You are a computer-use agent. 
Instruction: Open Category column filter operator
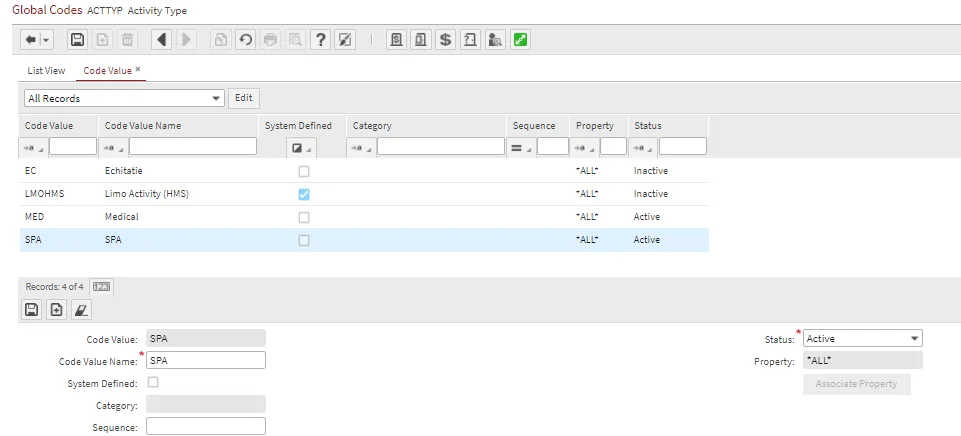click(361, 148)
